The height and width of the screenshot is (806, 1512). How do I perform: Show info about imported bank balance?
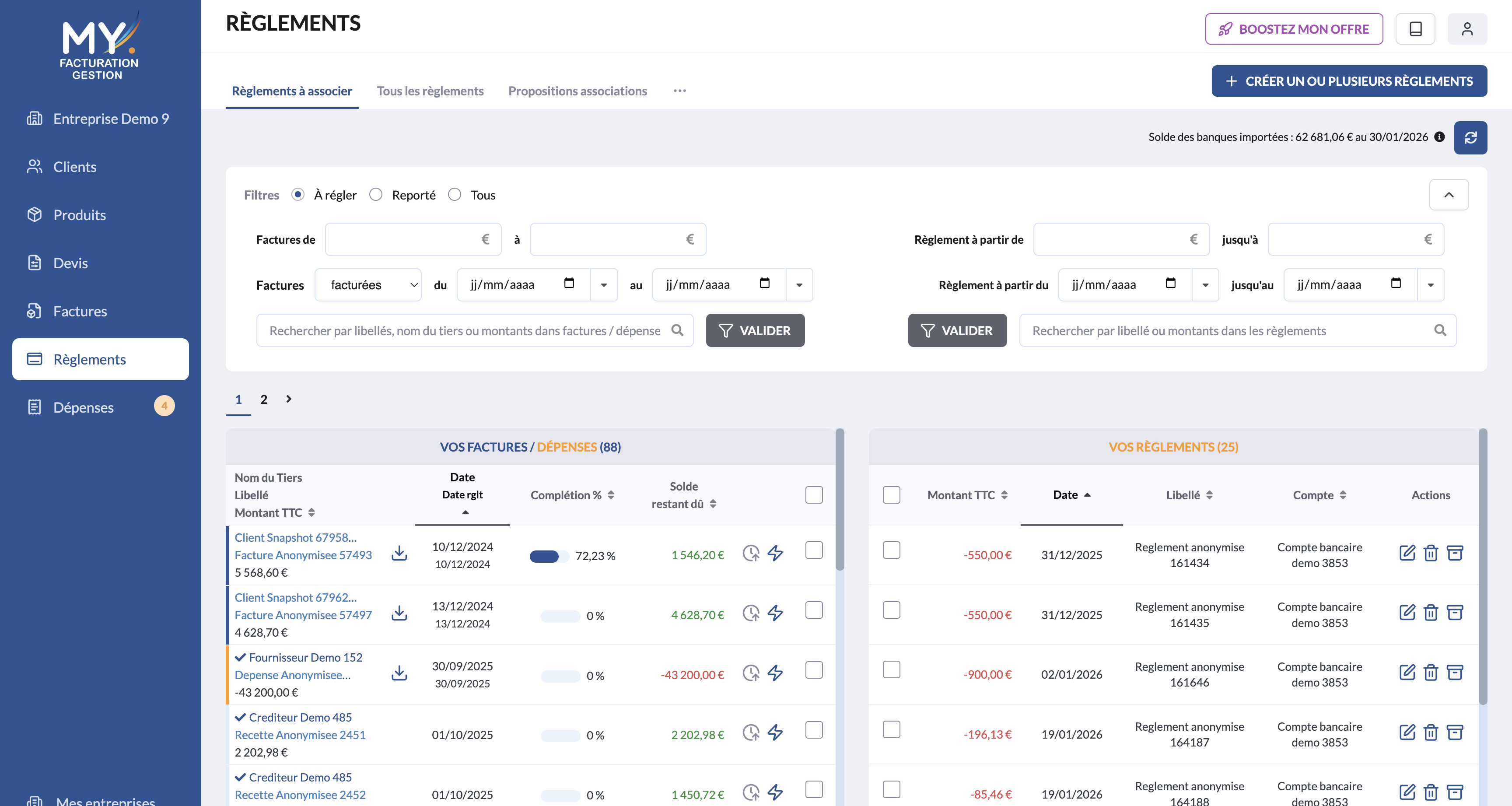coord(1439,137)
